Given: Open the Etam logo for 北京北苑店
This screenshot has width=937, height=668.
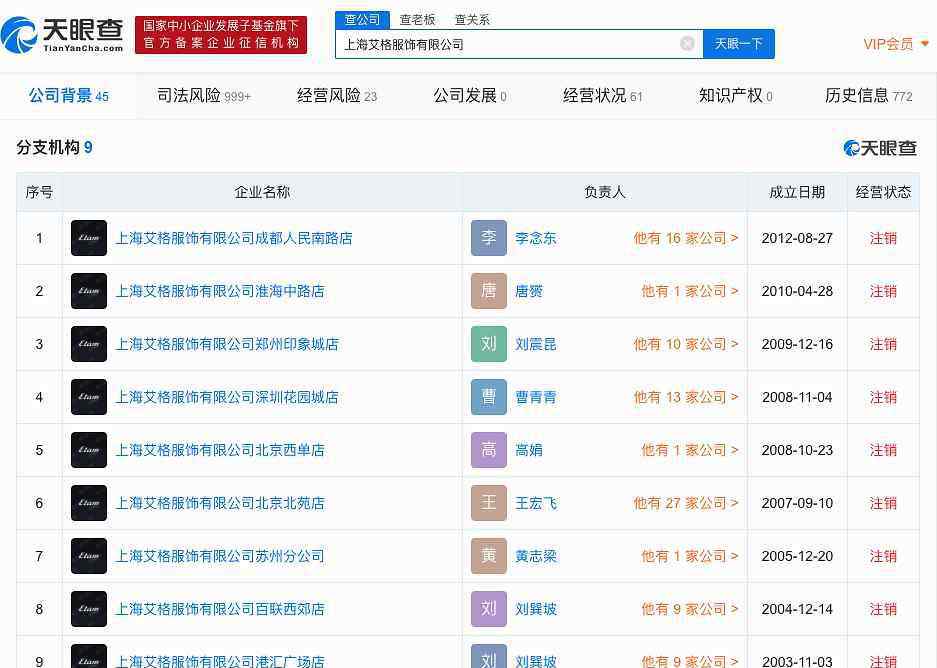Looking at the screenshot, I should coord(88,503).
